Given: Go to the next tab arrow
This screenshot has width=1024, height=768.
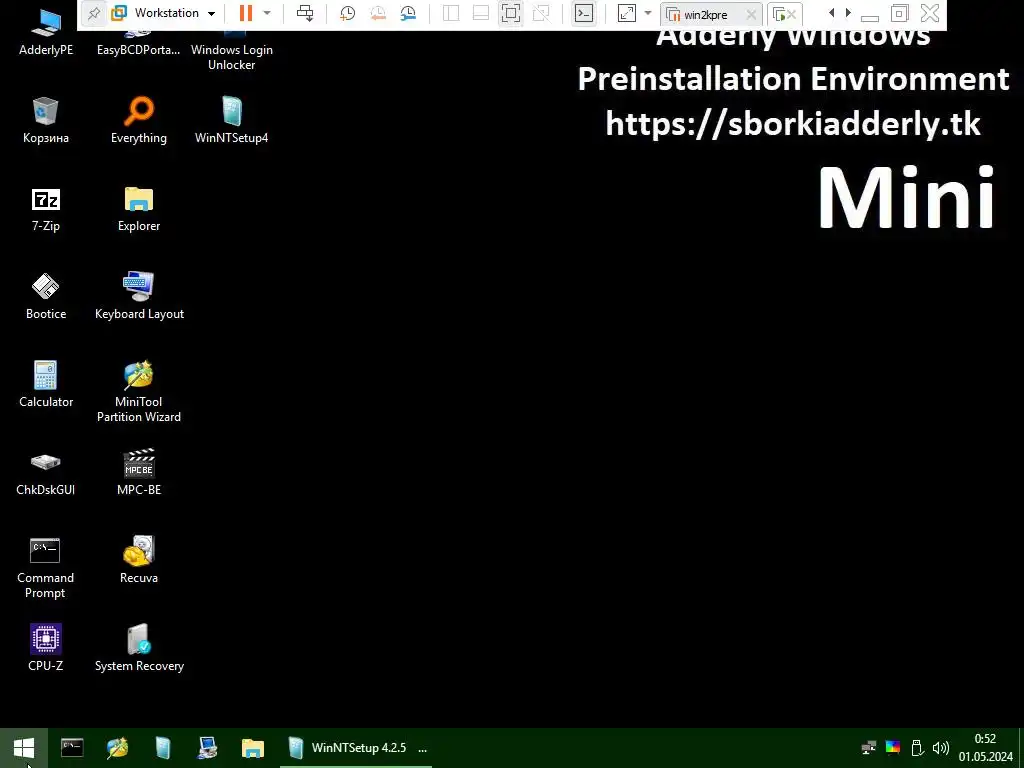Looking at the screenshot, I should [x=848, y=13].
